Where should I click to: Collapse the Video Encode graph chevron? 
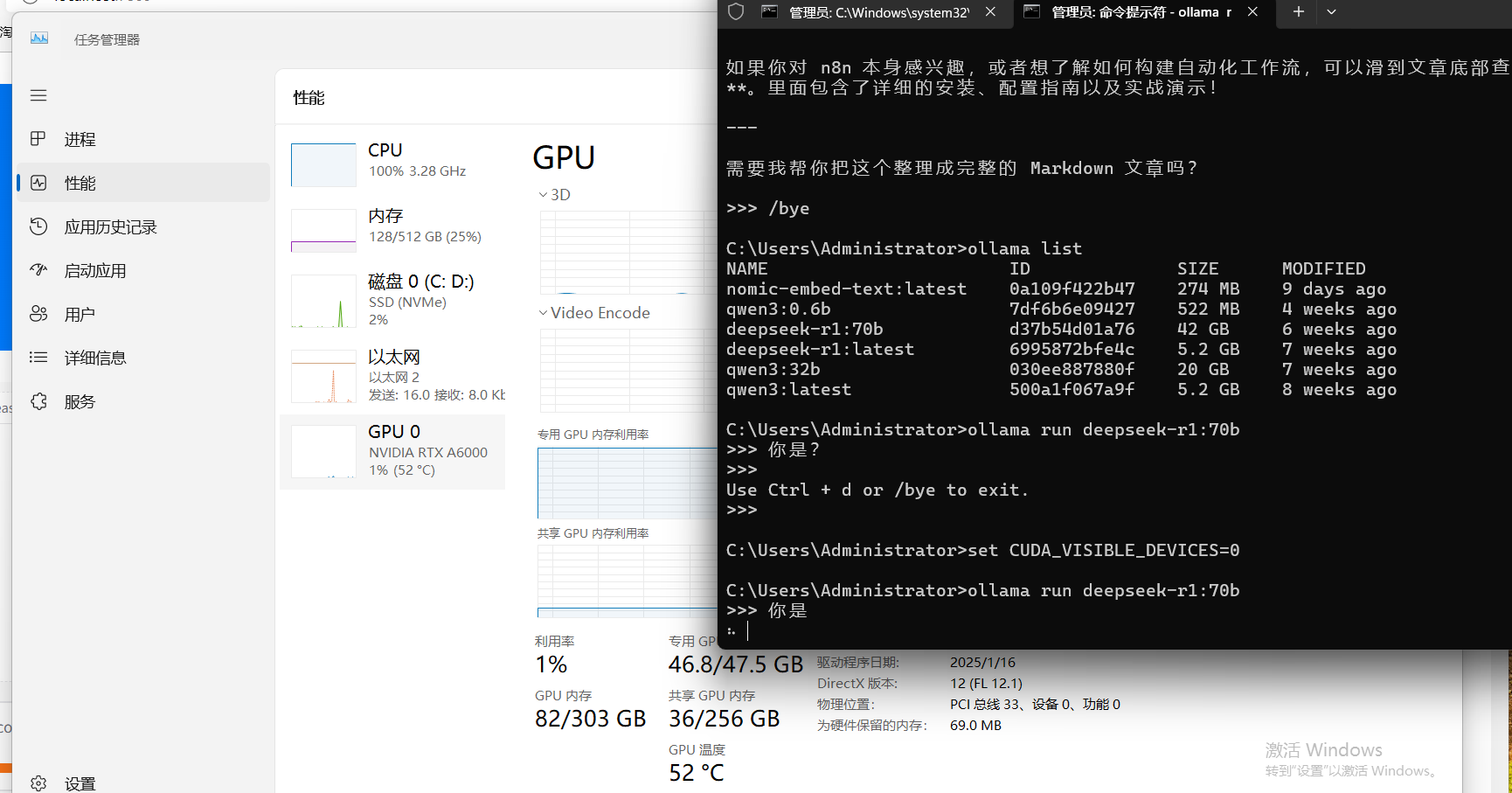(x=543, y=313)
